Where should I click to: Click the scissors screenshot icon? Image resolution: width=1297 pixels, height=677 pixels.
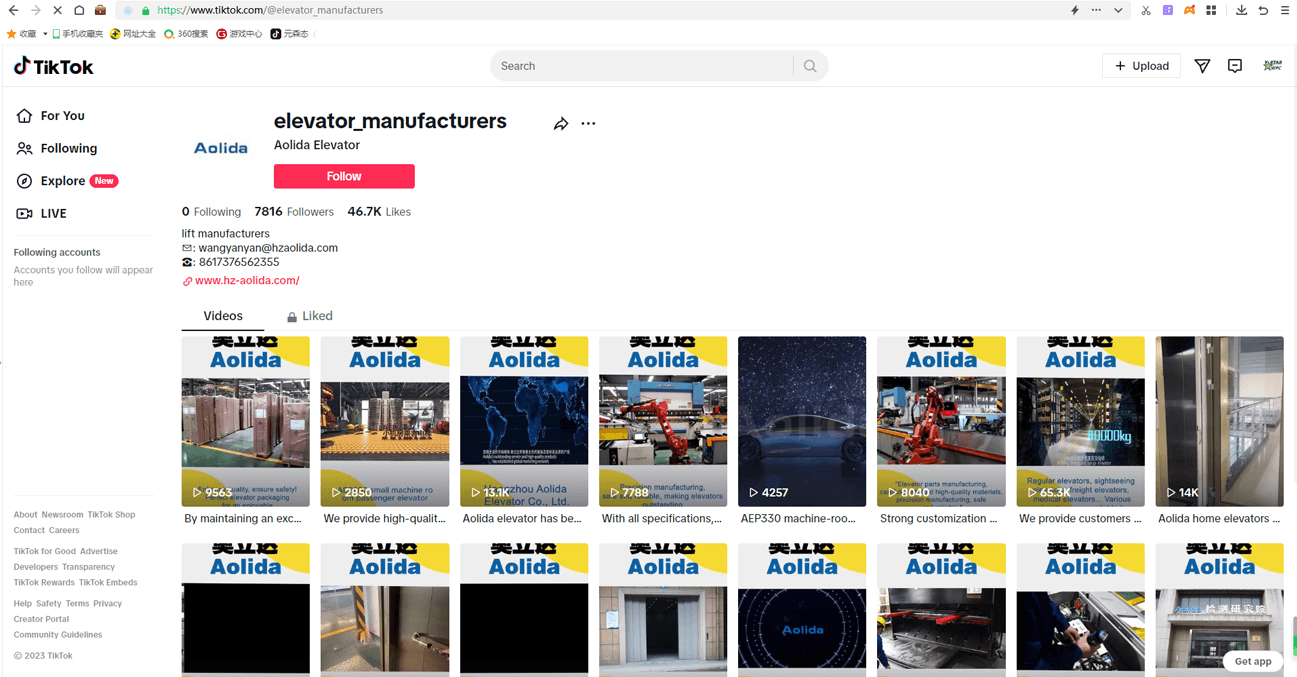pyautogui.click(x=1146, y=10)
